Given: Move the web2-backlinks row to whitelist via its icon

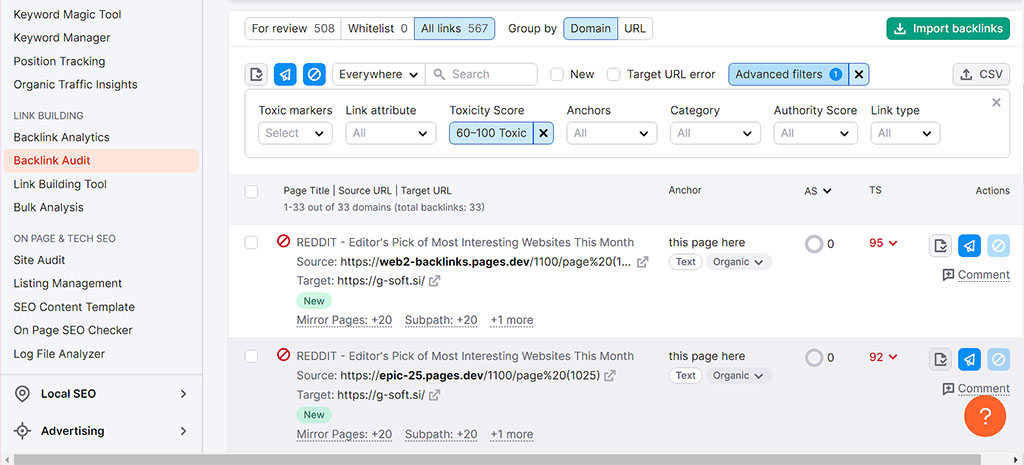Looking at the screenshot, I should pos(940,246).
